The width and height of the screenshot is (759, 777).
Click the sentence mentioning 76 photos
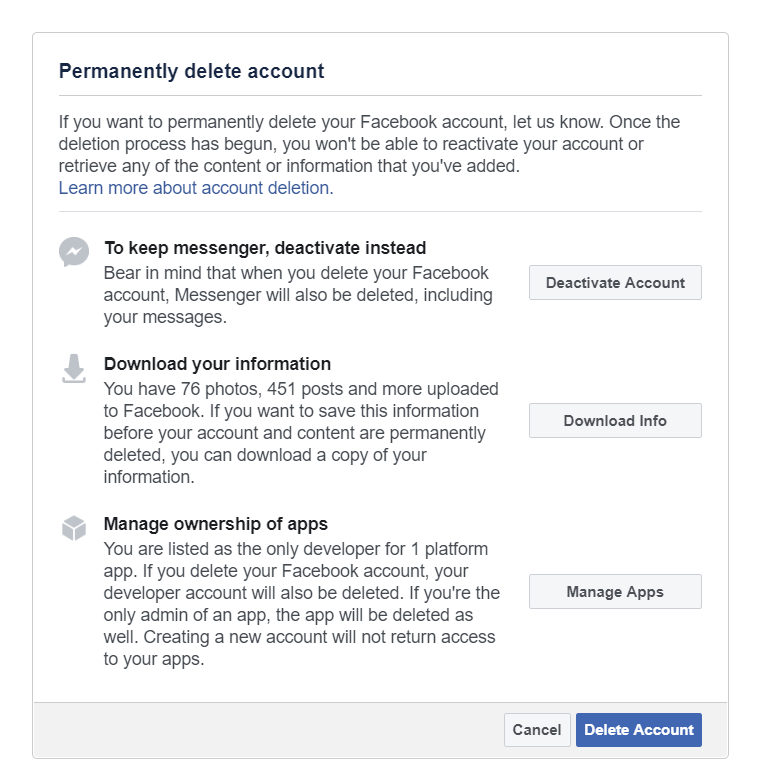click(300, 388)
